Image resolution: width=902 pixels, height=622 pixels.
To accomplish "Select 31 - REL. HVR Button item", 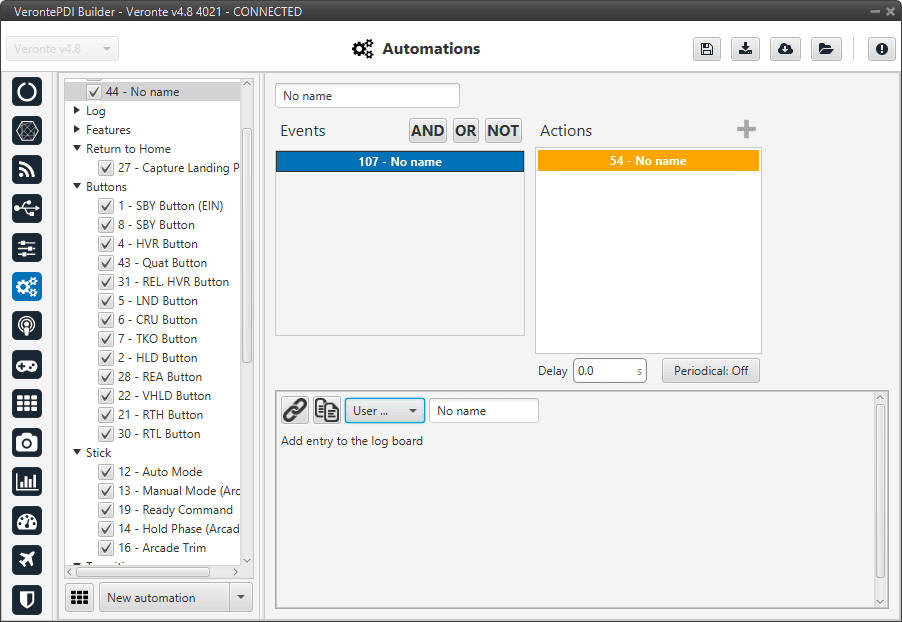I will coord(173,282).
